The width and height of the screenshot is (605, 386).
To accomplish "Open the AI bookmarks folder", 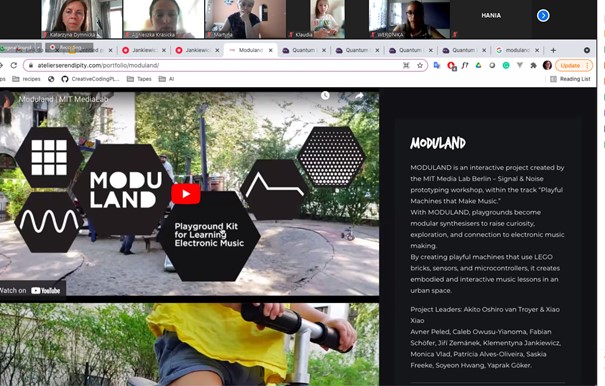I will pos(167,79).
